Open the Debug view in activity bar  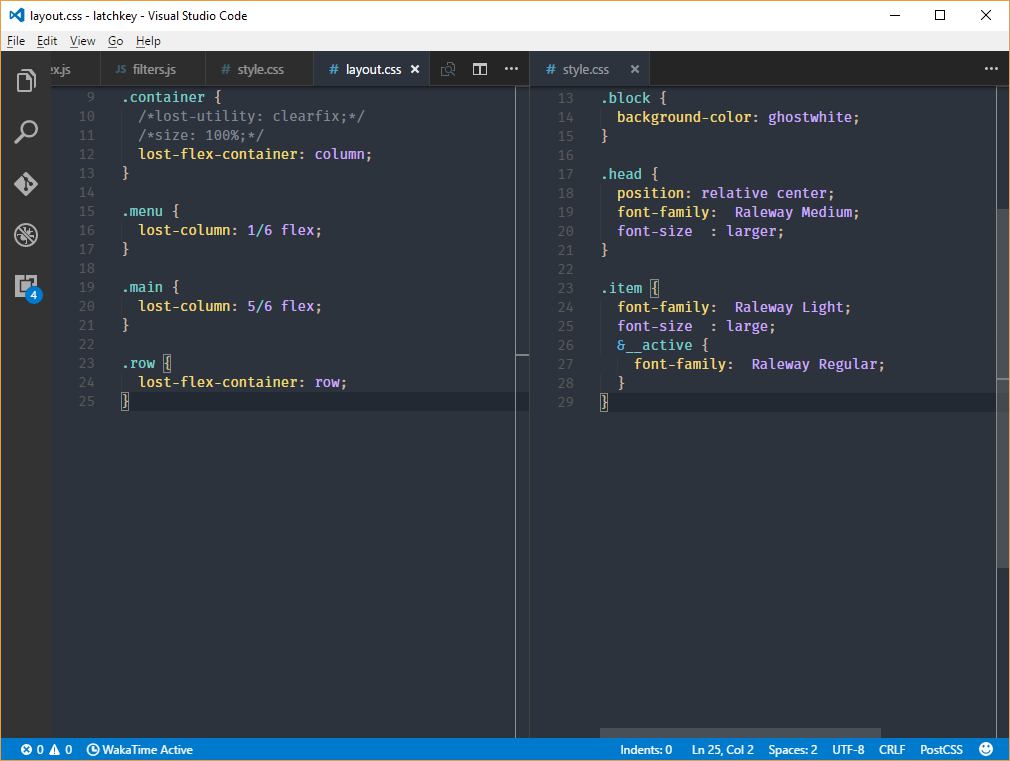click(26, 236)
